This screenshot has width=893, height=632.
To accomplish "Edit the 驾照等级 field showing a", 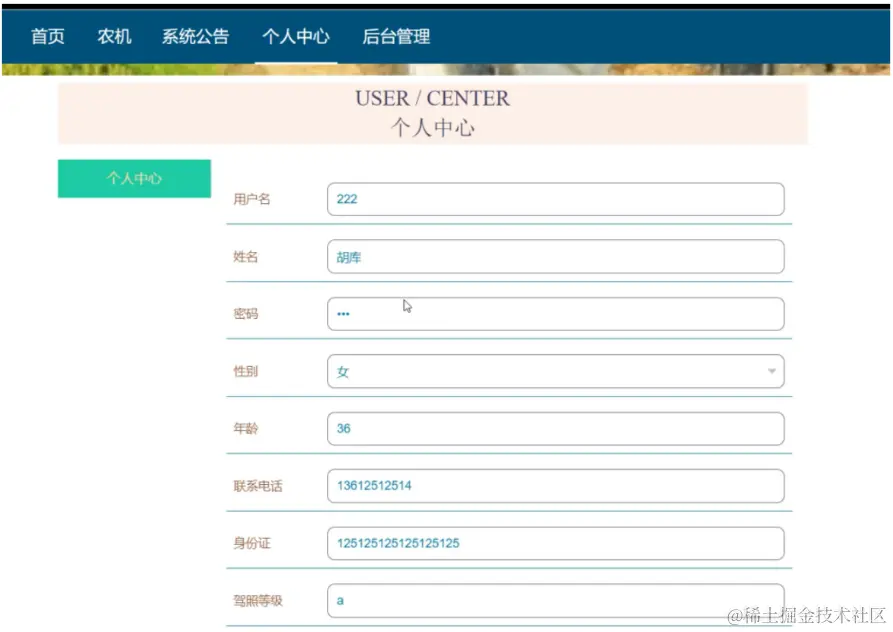I will click(555, 600).
